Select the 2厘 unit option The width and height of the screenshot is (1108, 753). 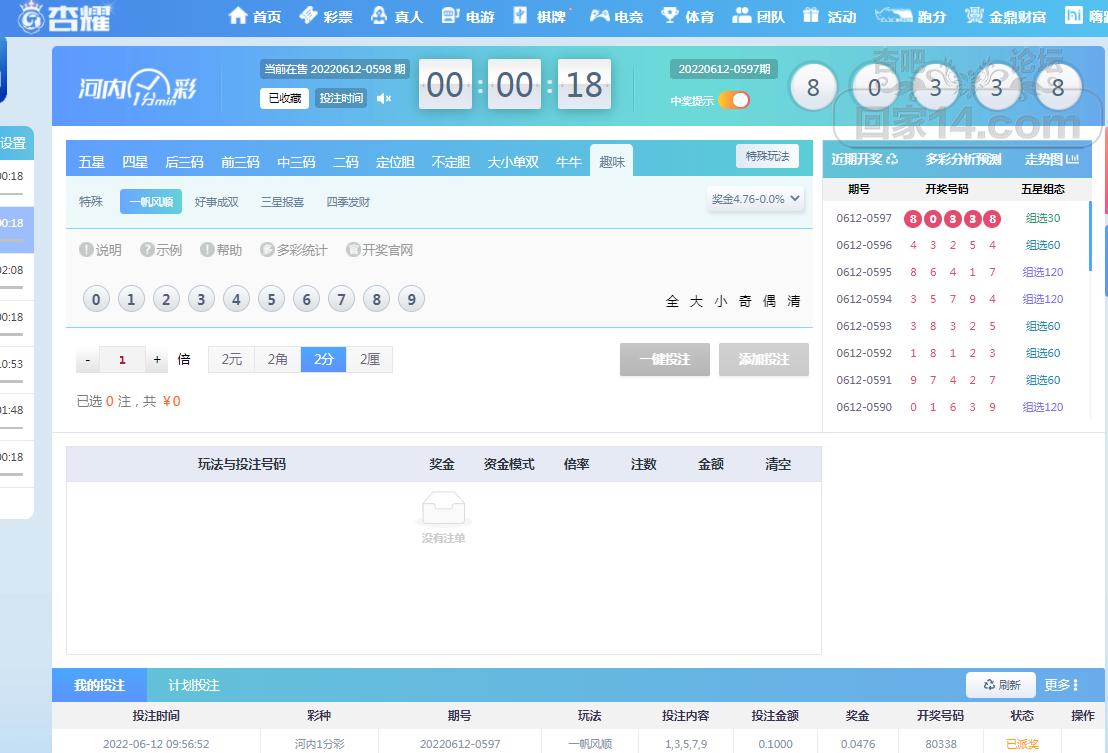pos(369,359)
